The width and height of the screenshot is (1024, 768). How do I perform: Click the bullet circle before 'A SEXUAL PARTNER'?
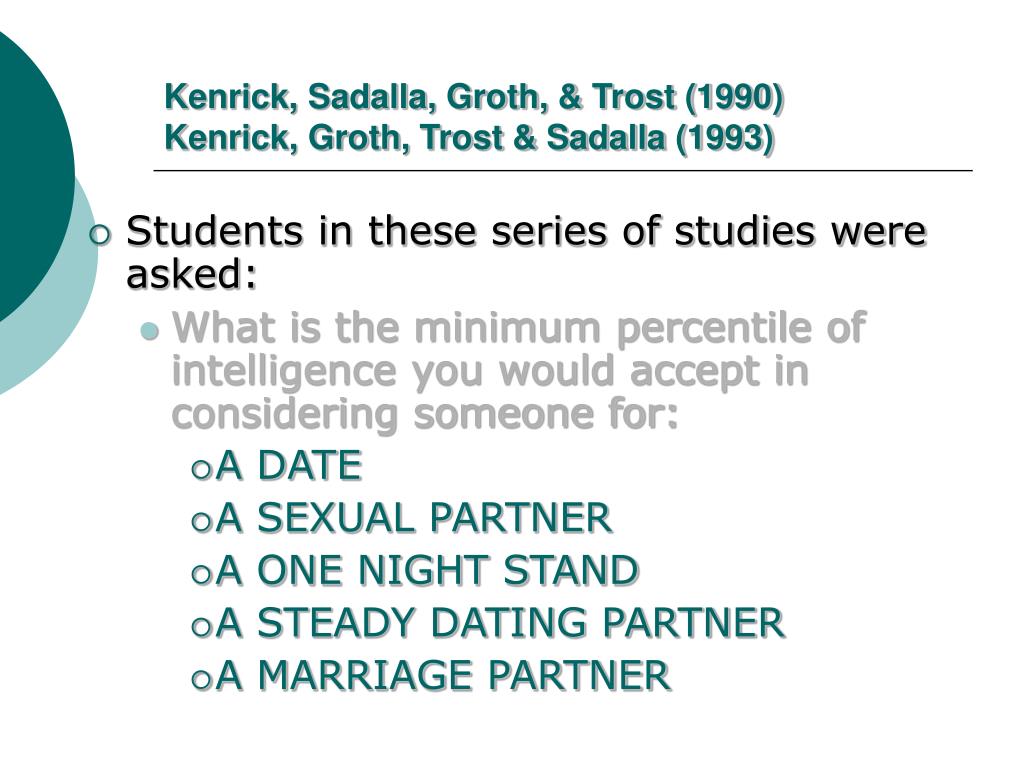(202, 522)
